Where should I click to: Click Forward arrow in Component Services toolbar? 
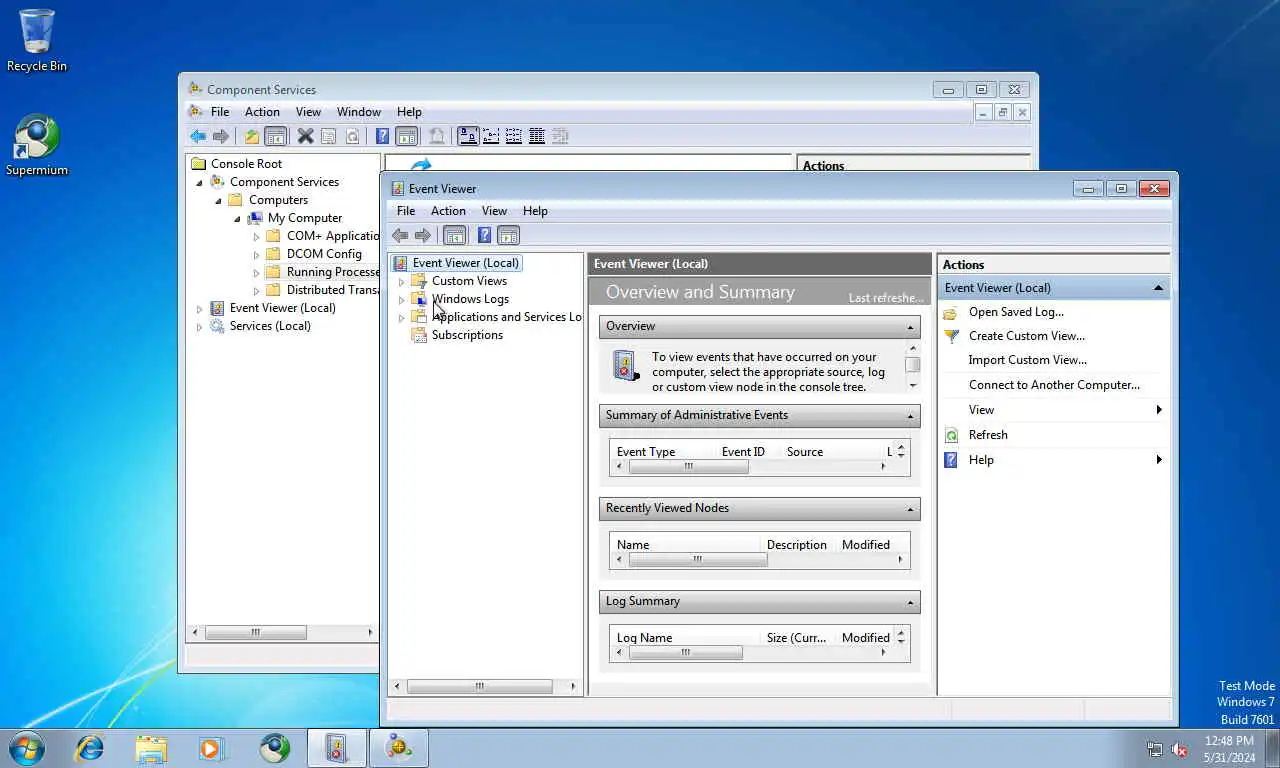221,136
